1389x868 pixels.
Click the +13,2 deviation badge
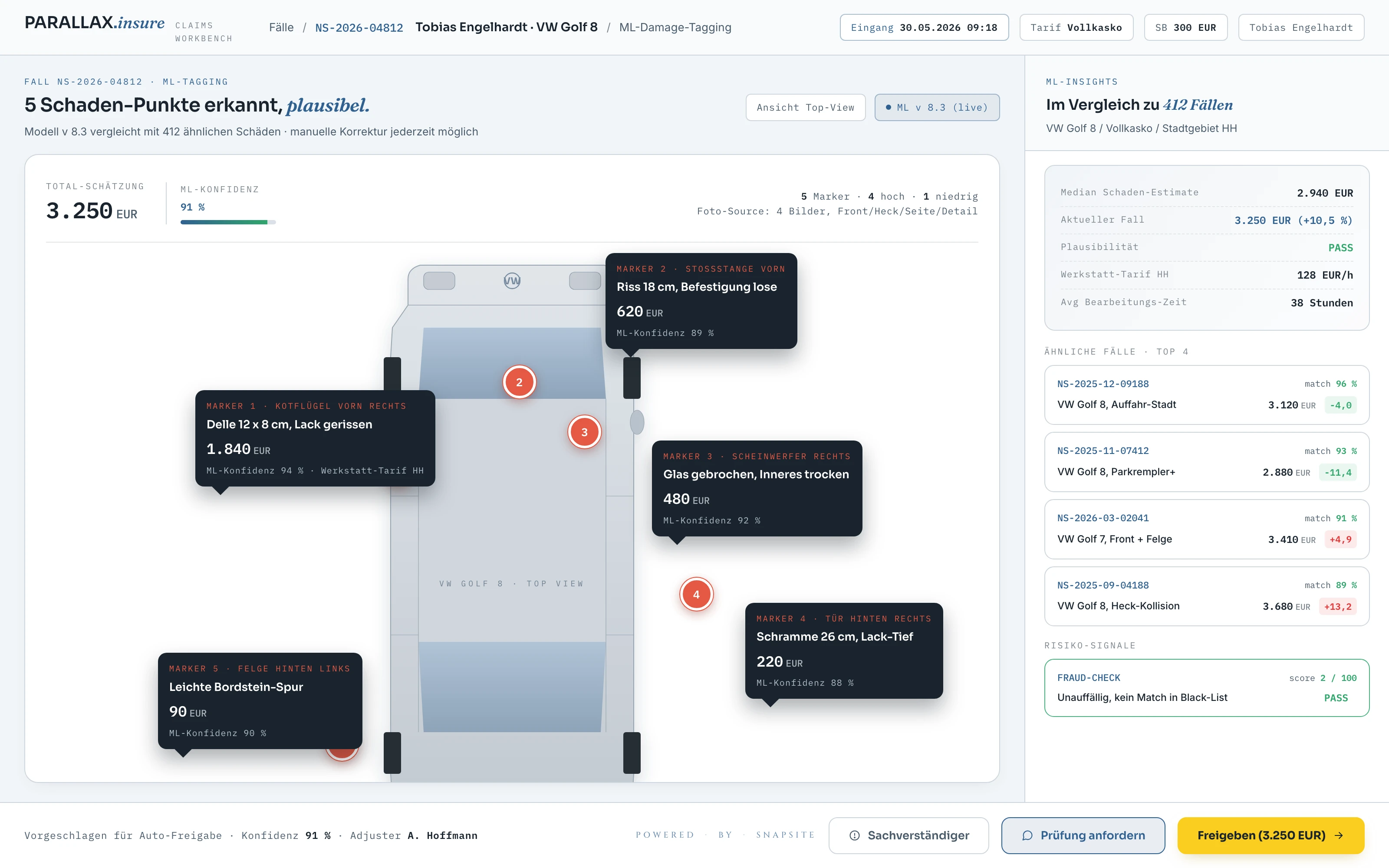tap(1338, 607)
